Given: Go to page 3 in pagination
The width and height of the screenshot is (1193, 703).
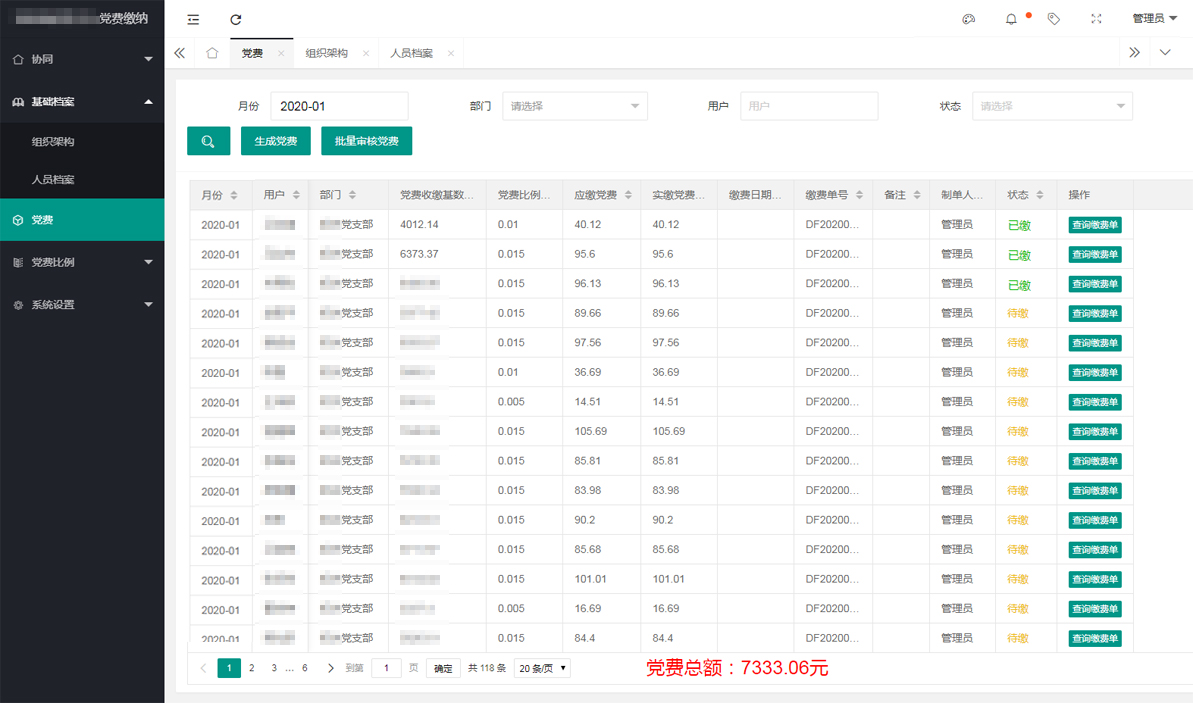Looking at the screenshot, I should [274, 668].
